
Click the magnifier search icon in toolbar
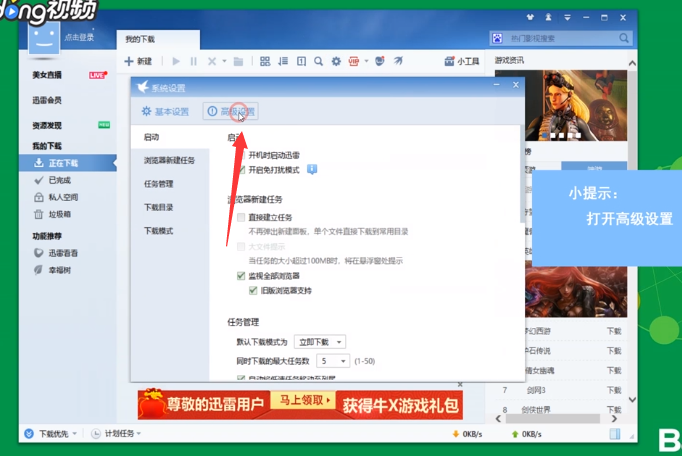[x=318, y=61]
